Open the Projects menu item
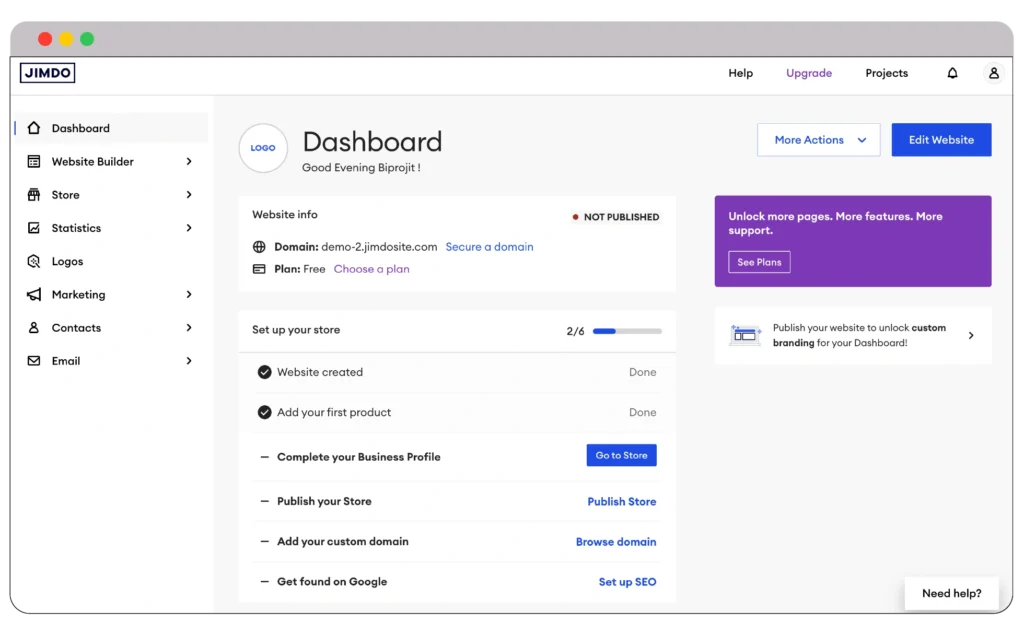The width and height of the screenshot is (1024, 635). 886,72
